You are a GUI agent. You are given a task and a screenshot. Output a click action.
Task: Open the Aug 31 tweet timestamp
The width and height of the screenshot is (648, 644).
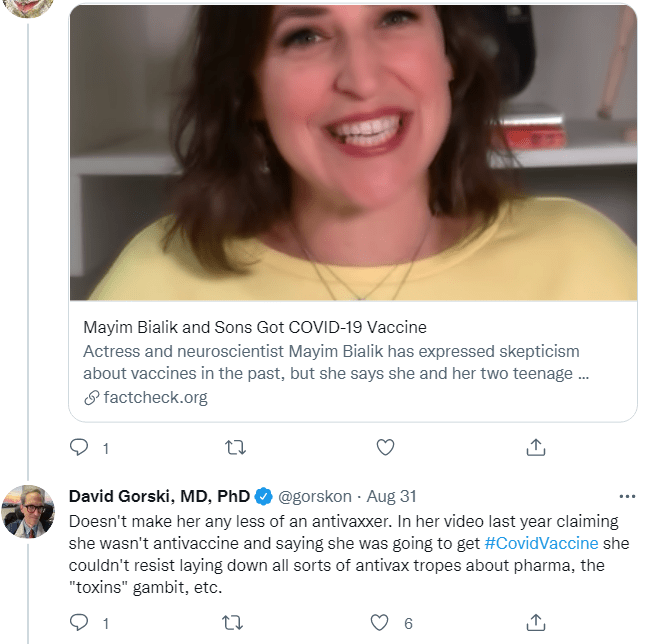point(392,496)
